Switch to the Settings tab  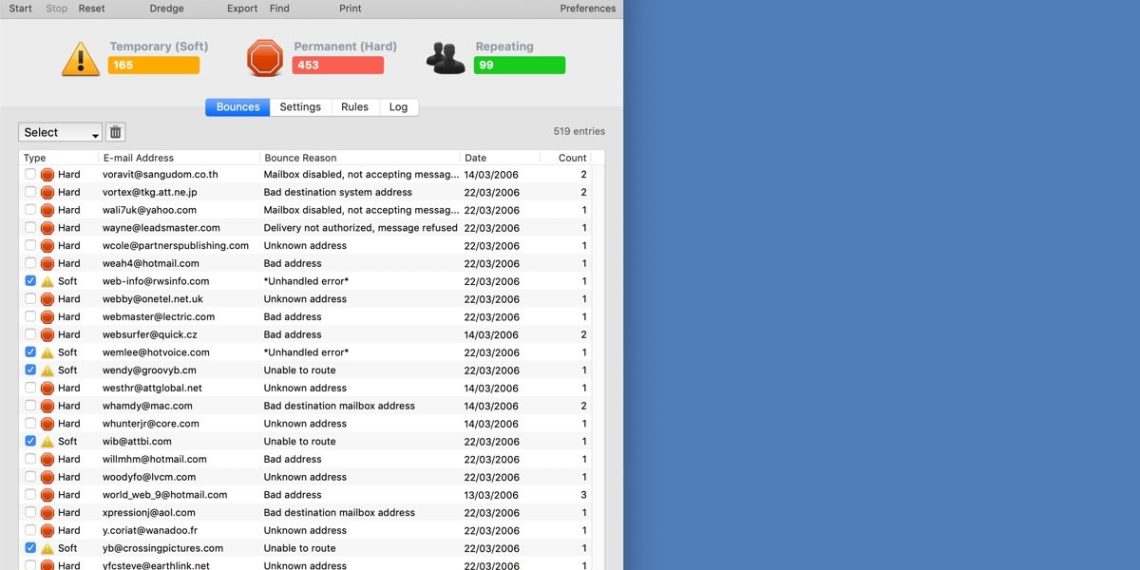pyautogui.click(x=300, y=107)
